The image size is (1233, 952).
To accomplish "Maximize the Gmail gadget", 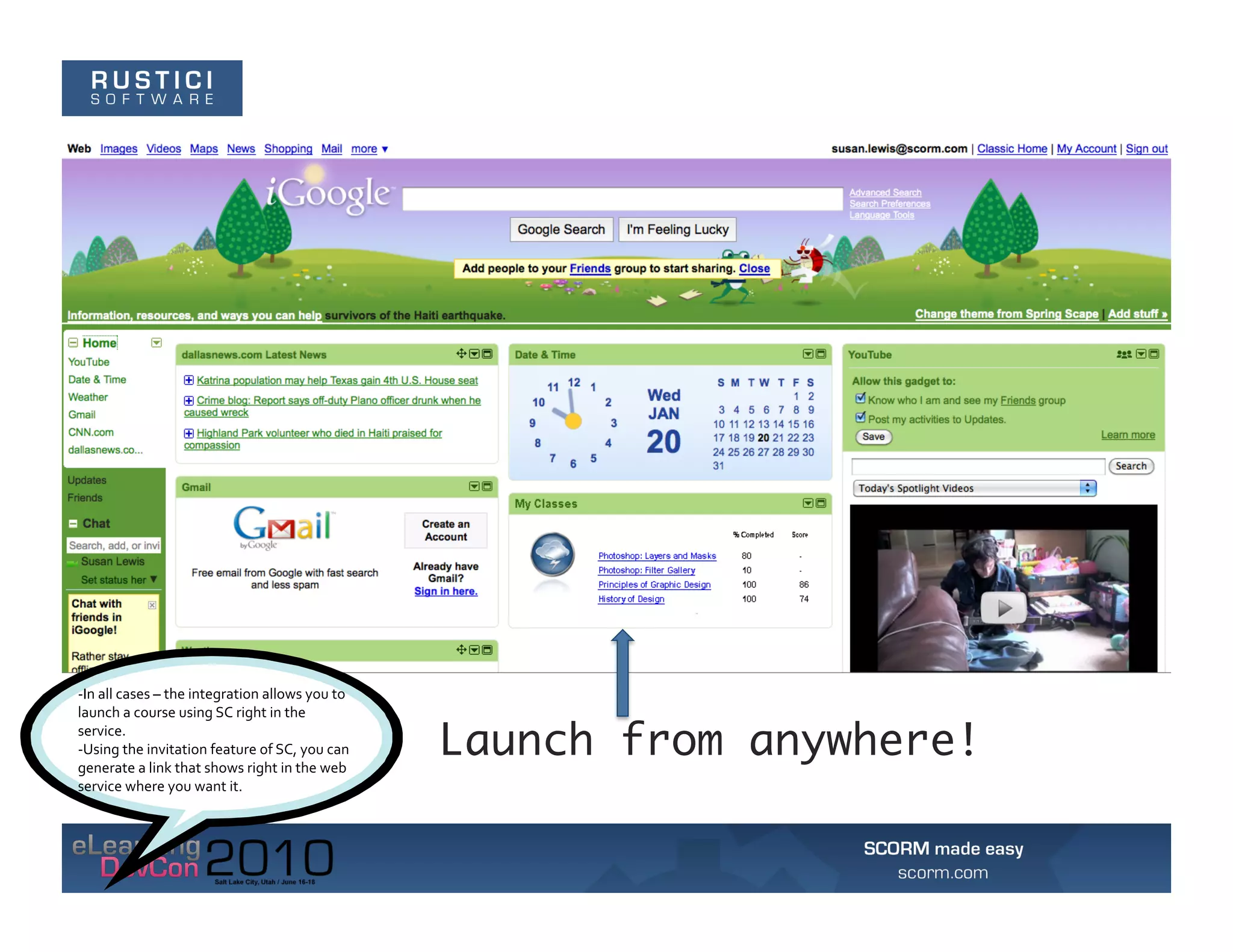I will point(488,486).
